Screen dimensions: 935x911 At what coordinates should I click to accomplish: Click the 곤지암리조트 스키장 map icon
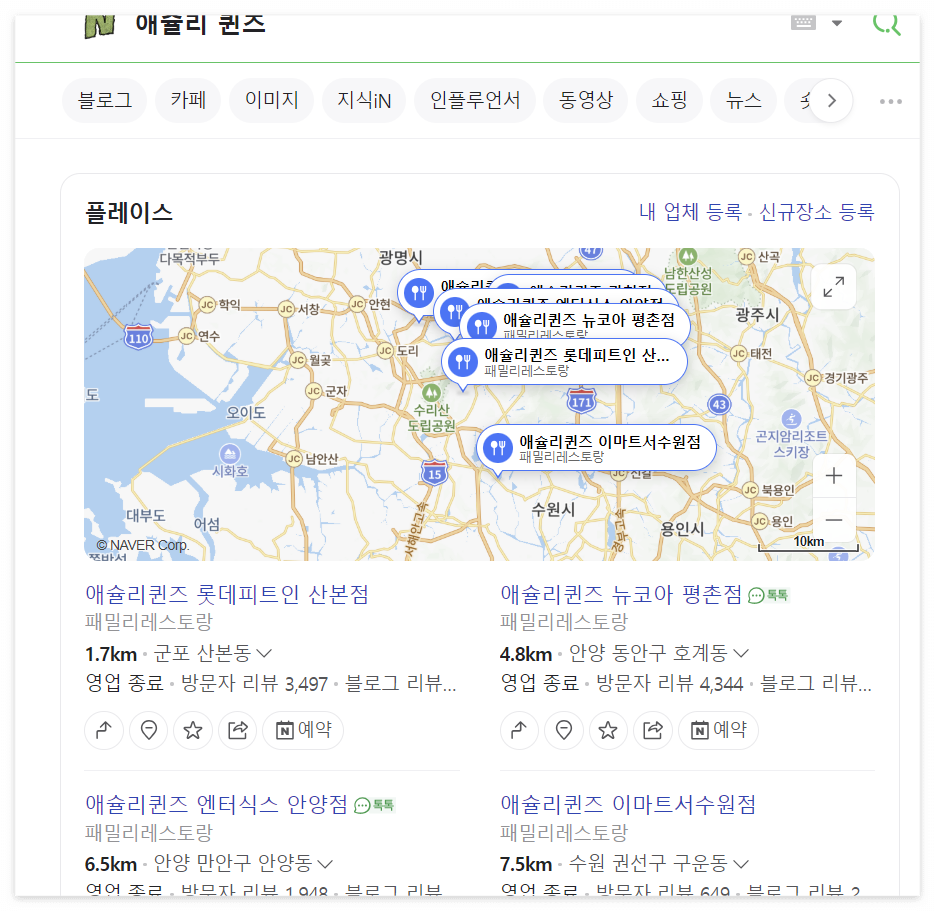(791, 419)
